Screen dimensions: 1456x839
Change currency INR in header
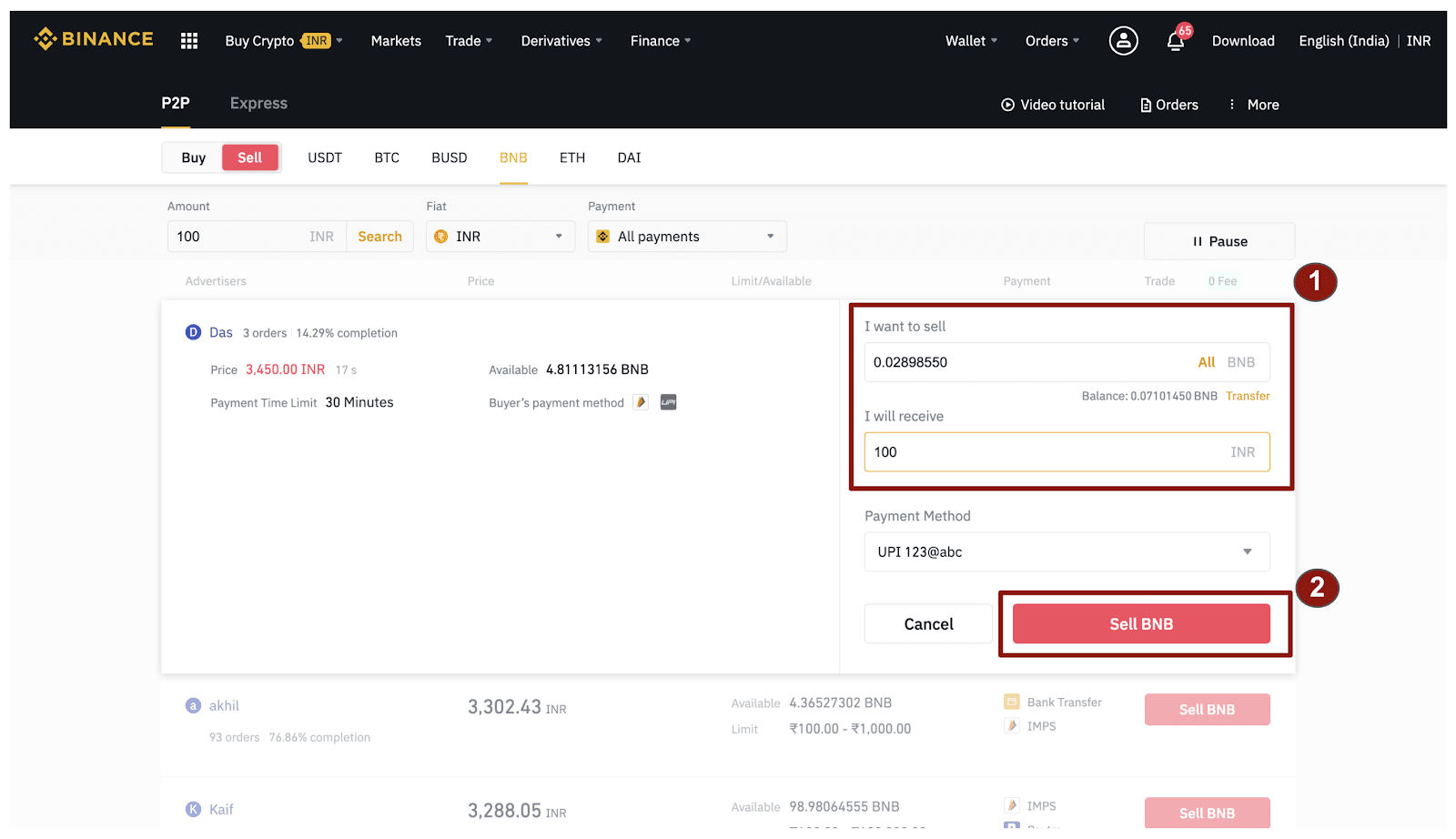tap(1418, 41)
